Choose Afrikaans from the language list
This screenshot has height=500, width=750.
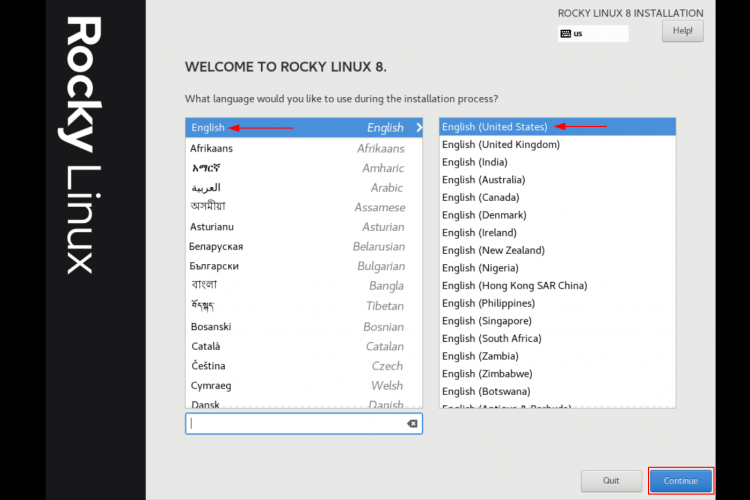(x=304, y=148)
